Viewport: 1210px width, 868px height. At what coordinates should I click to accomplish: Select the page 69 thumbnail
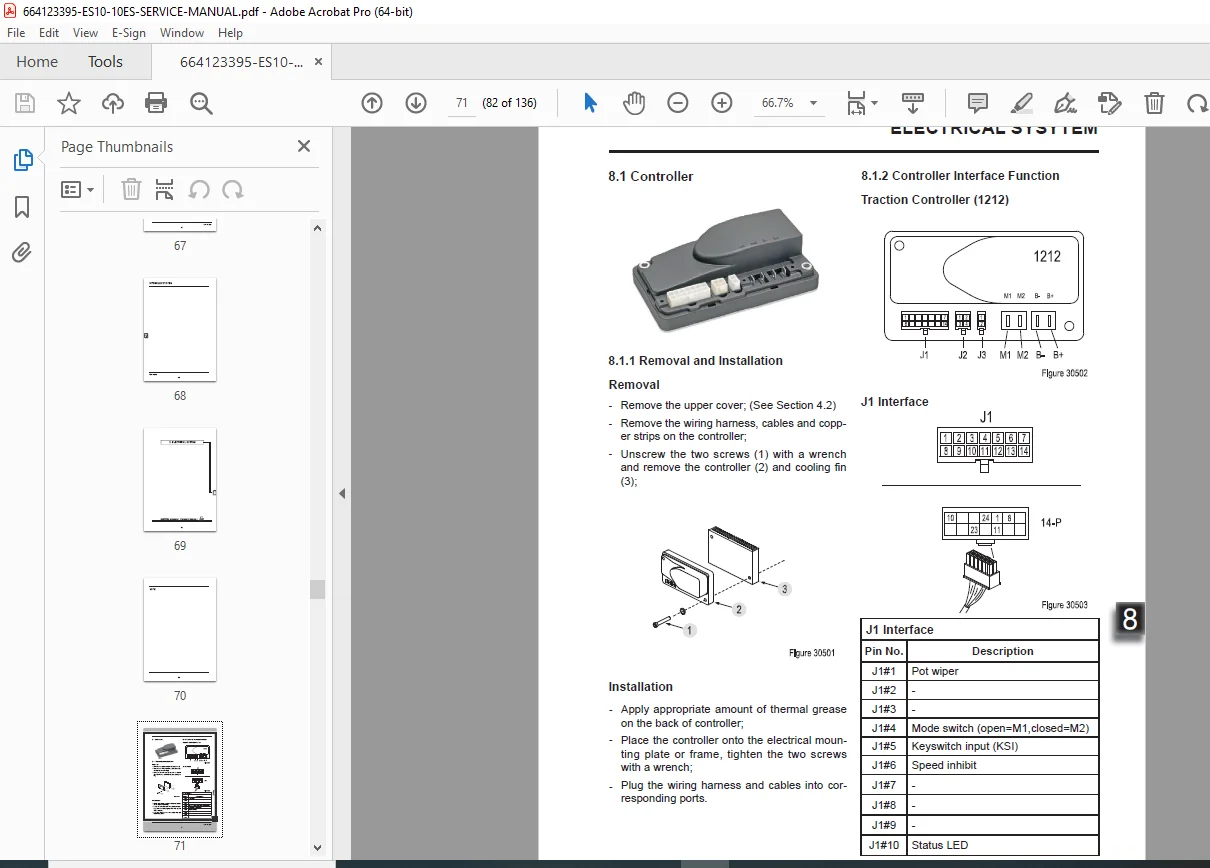click(x=180, y=480)
